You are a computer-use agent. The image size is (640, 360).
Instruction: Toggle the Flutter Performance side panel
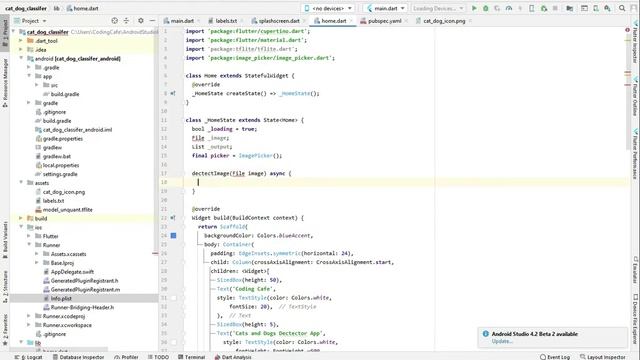[635, 153]
